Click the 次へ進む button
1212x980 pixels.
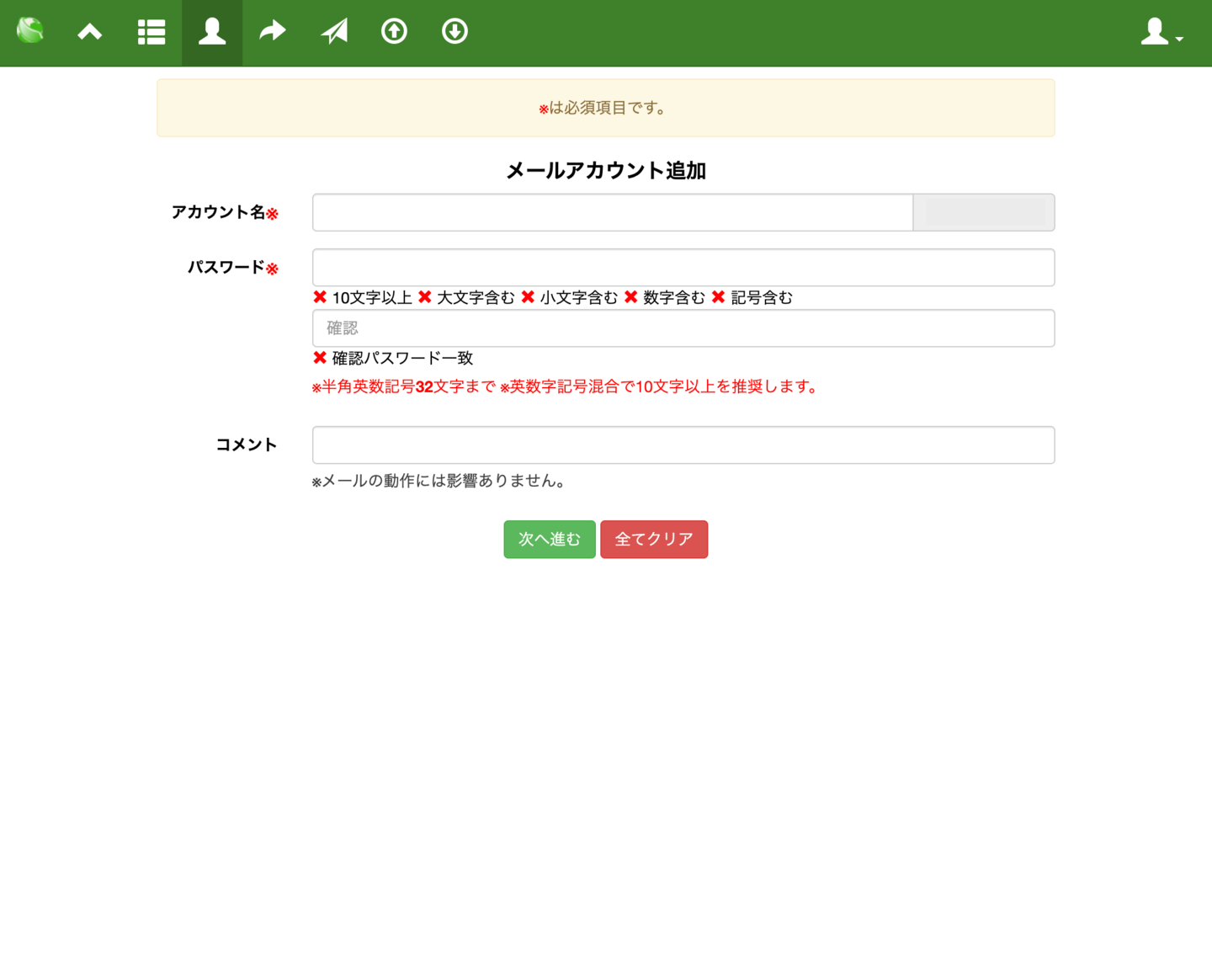[549, 539]
